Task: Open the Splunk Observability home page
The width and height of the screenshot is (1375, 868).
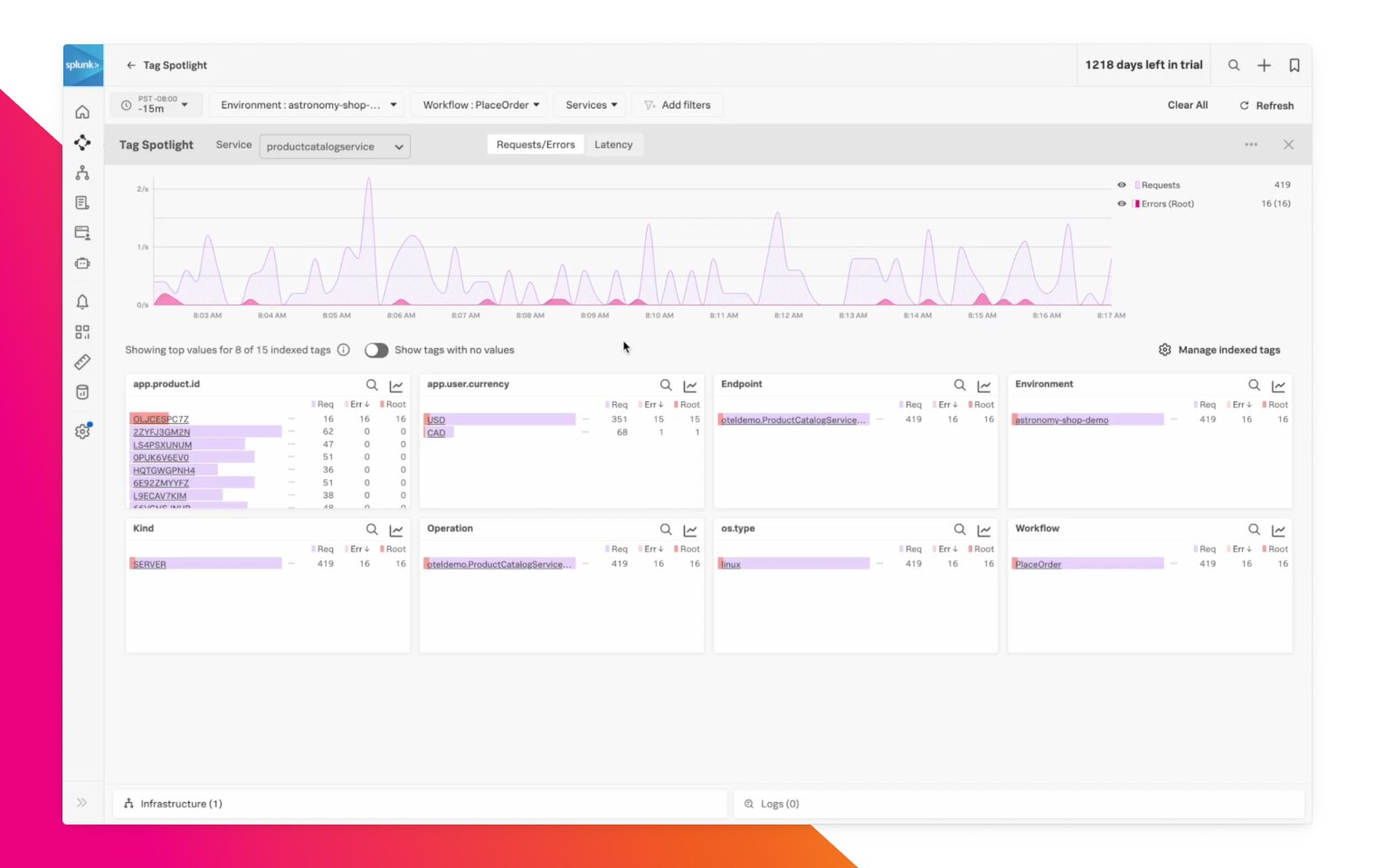Action: click(x=82, y=111)
